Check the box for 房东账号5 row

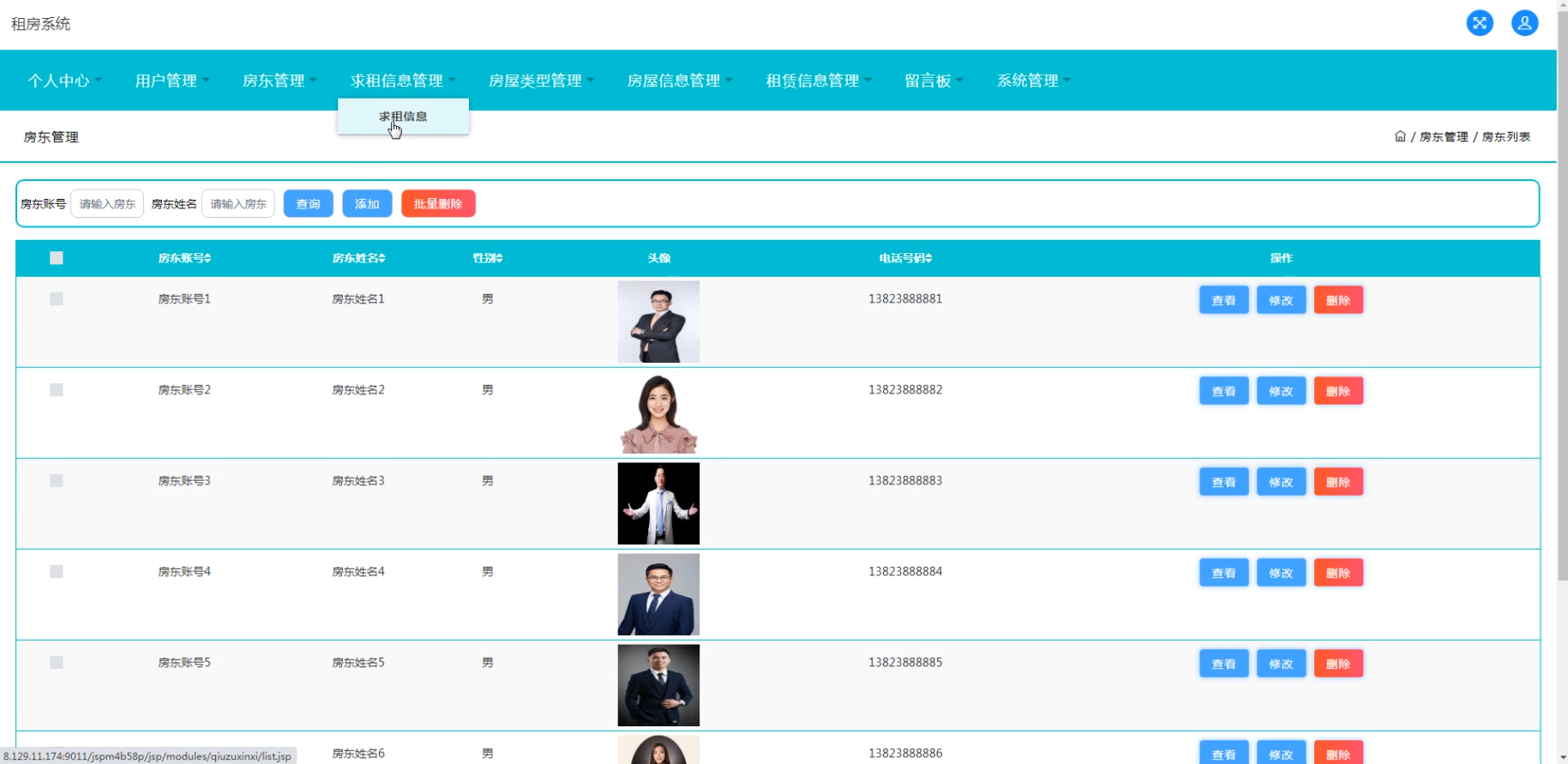tap(57, 663)
